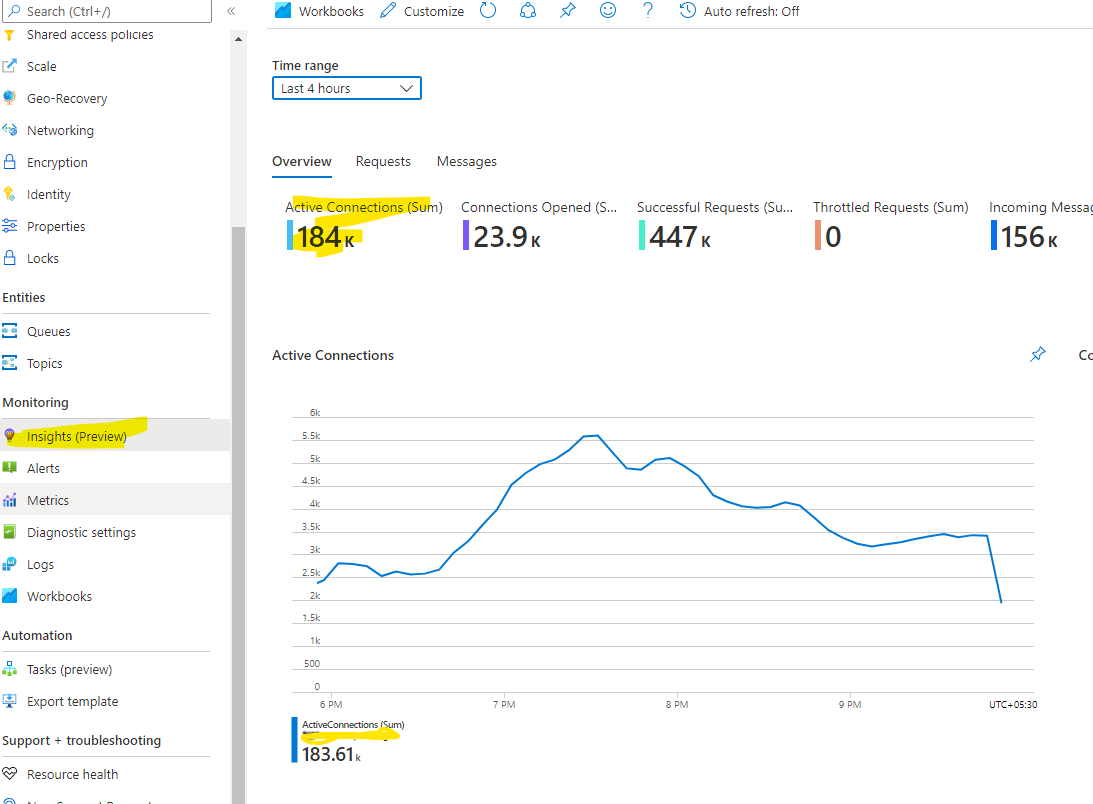
Task: Open the Time range dropdown
Action: click(x=346, y=88)
